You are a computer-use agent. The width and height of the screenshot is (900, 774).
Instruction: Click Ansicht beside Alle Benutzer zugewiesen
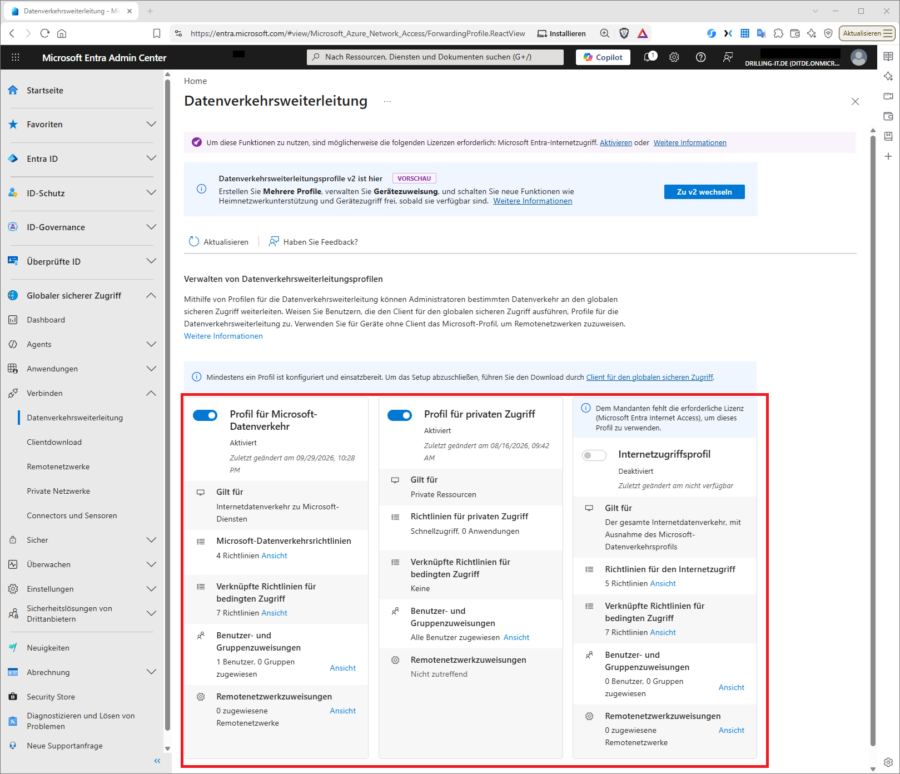point(516,637)
